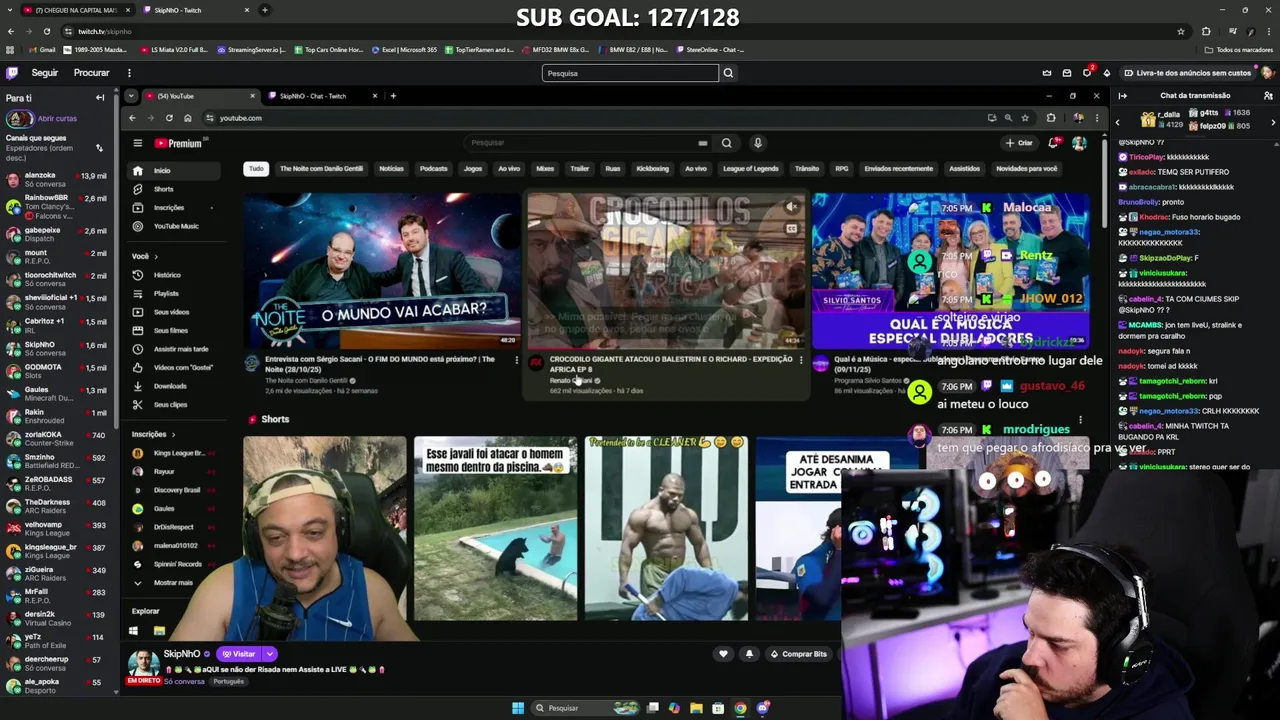Click the Comprar Bits button
The width and height of the screenshot is (1280, 720).
(x=798, y=654)
